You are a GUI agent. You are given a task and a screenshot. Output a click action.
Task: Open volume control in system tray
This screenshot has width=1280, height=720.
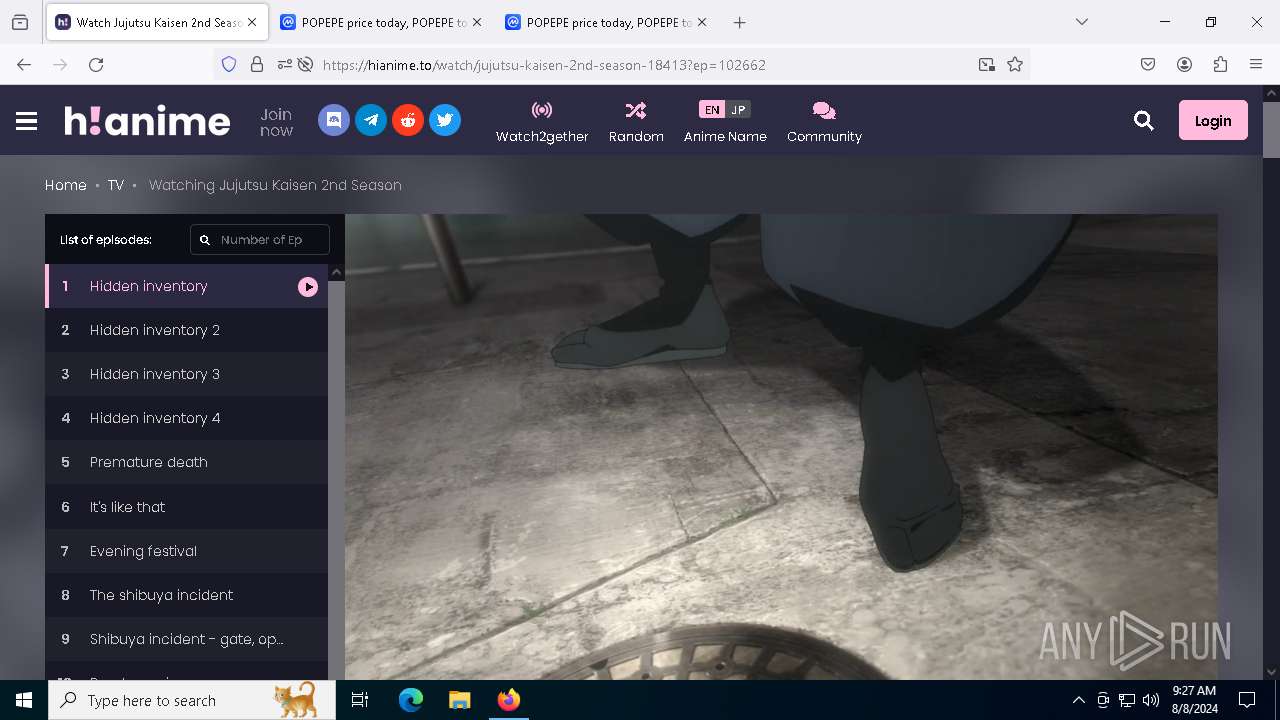(x=1151, y=700)
